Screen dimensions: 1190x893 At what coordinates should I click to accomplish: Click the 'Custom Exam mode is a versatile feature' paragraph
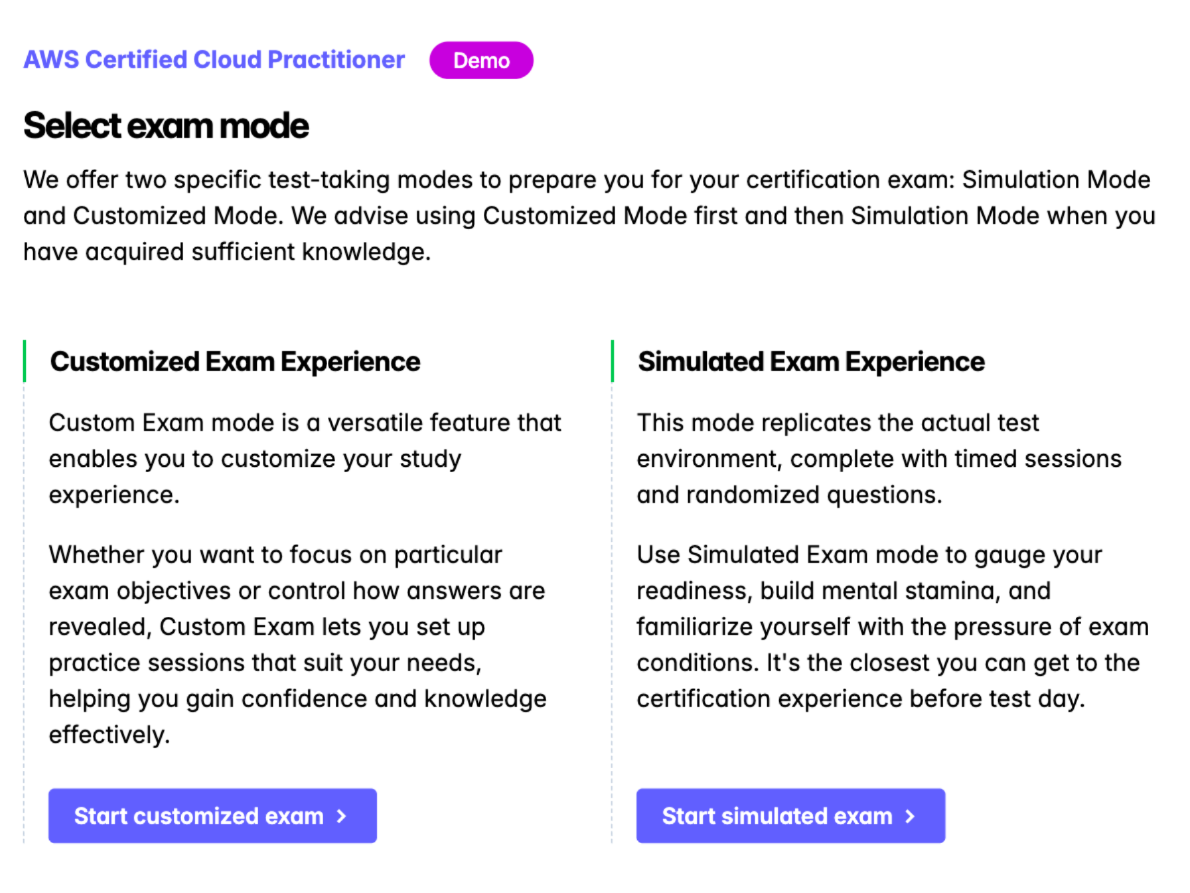[305, 458]
